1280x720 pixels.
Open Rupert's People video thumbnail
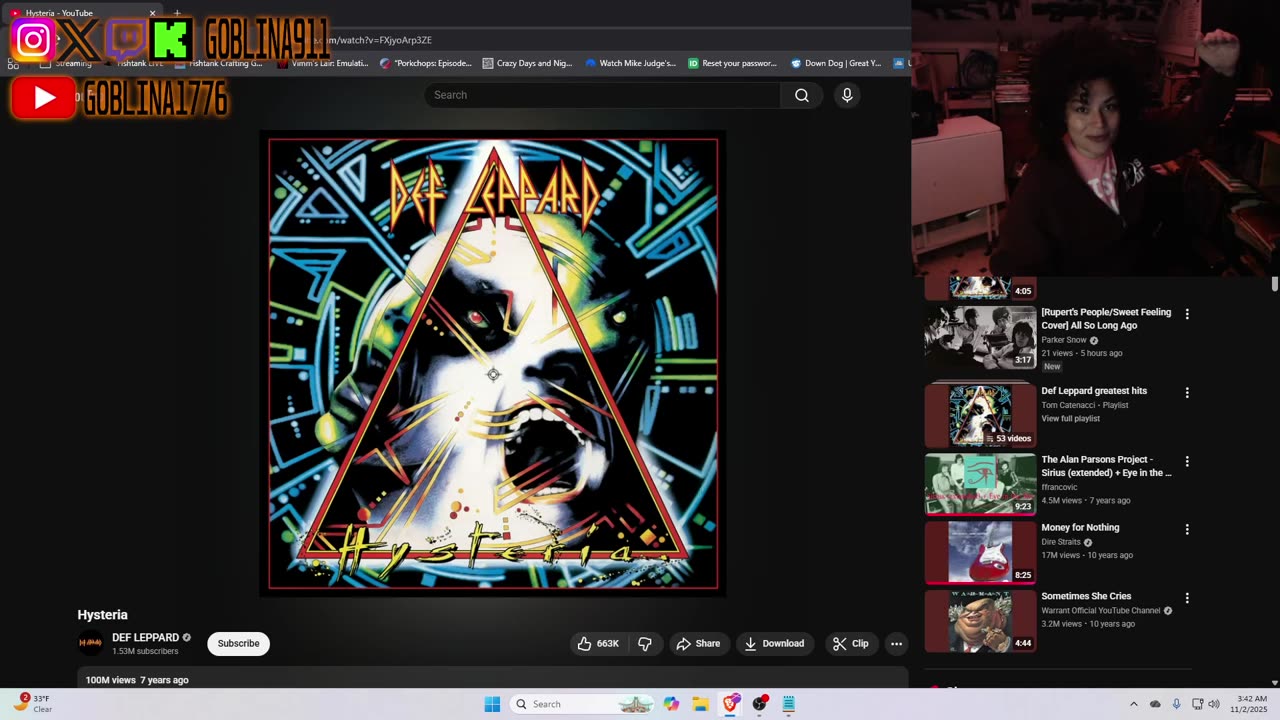pyautogui.click(x=980, y=337)
